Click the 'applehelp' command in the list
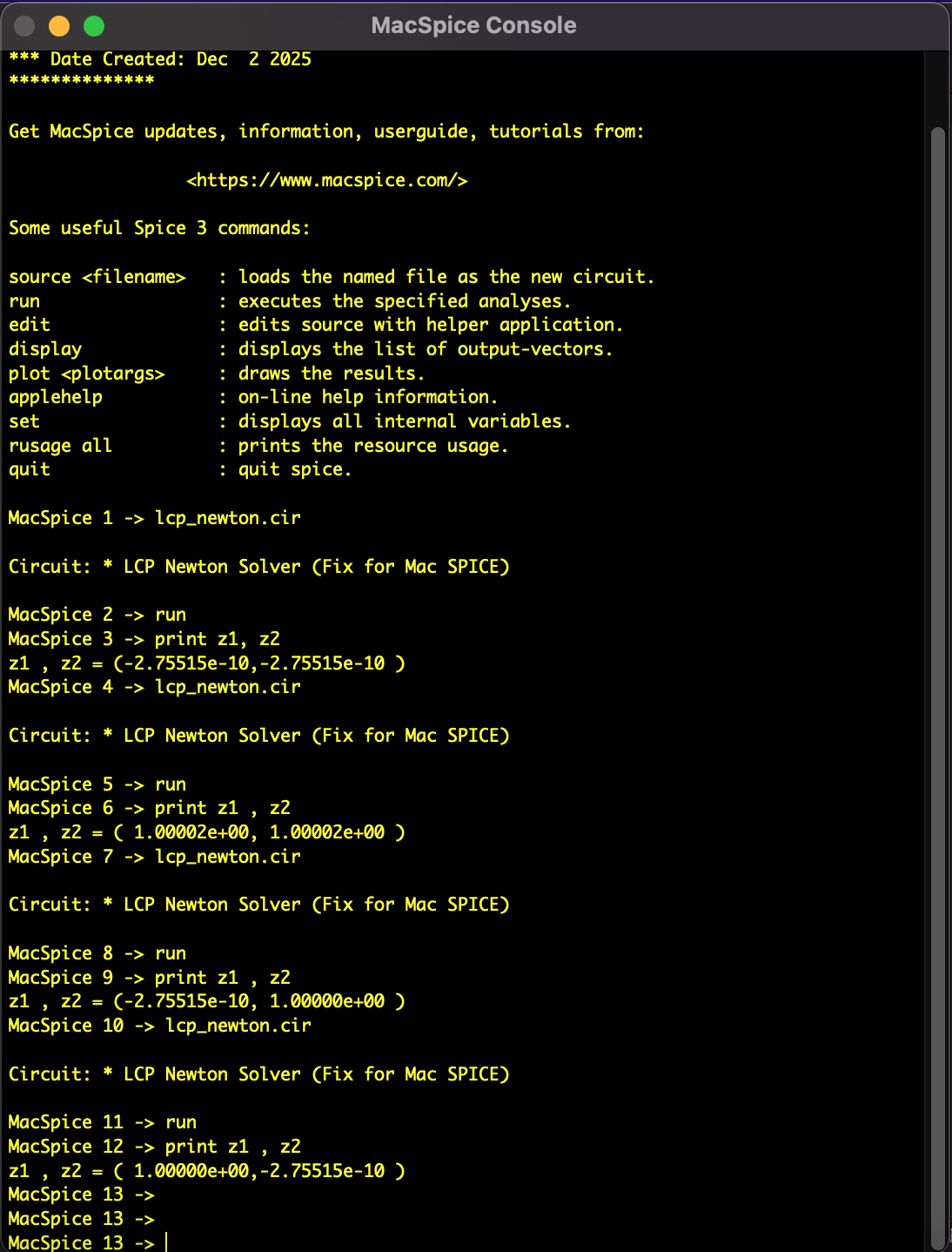This screenshot has width=952, height=1252. (56, 397)
